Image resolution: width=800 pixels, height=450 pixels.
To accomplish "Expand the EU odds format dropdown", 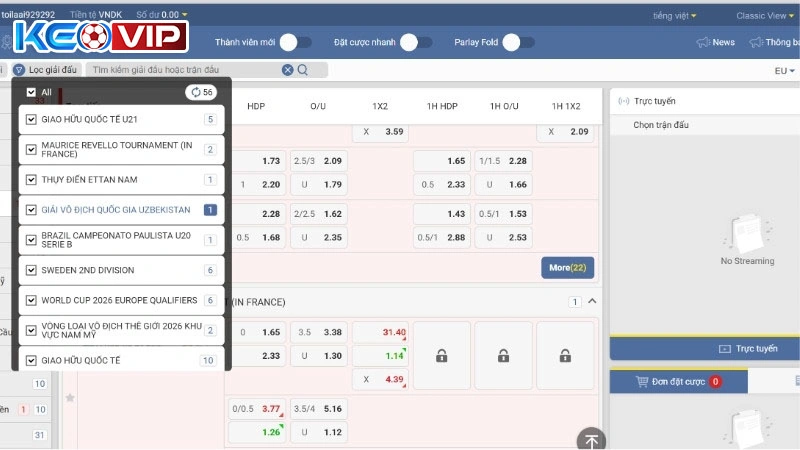I will coord(783,71).
